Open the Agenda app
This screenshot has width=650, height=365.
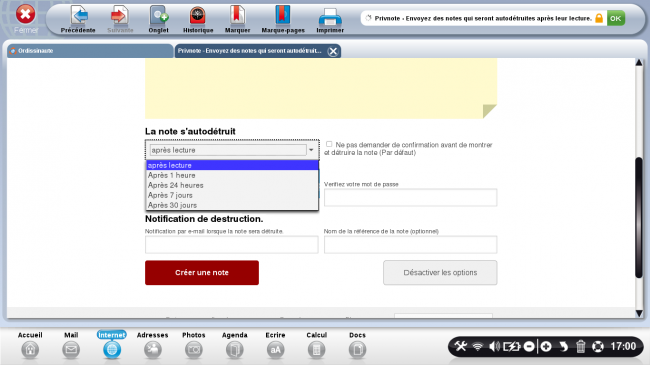pyautogui.click(x=235, y=350)
